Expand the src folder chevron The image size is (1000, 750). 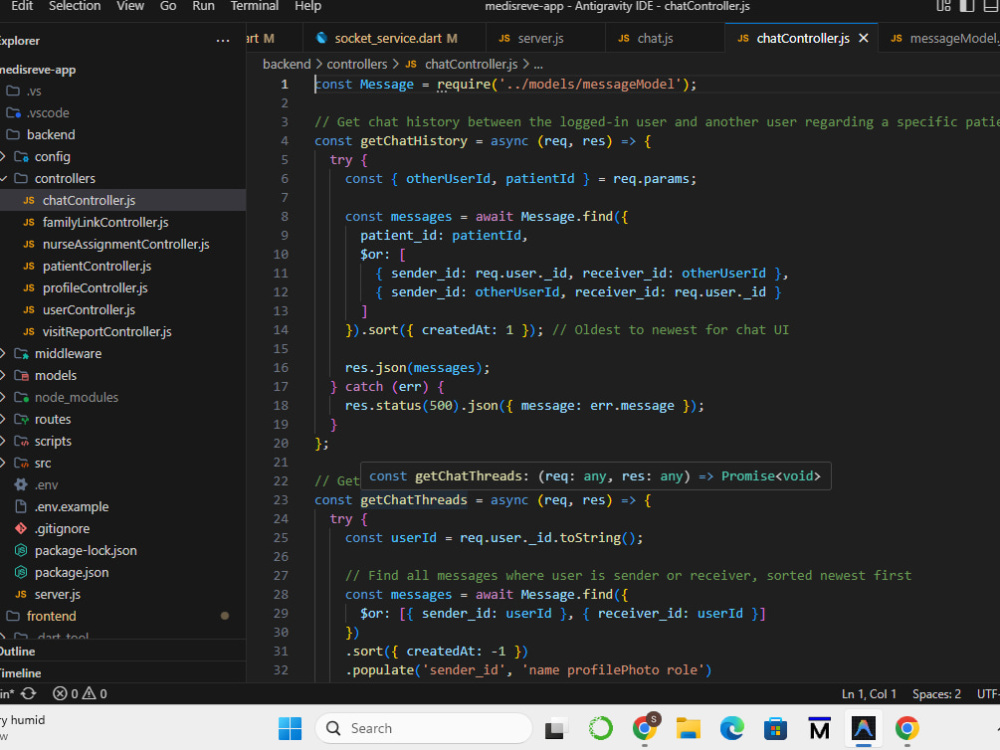(x=3, y=463)
